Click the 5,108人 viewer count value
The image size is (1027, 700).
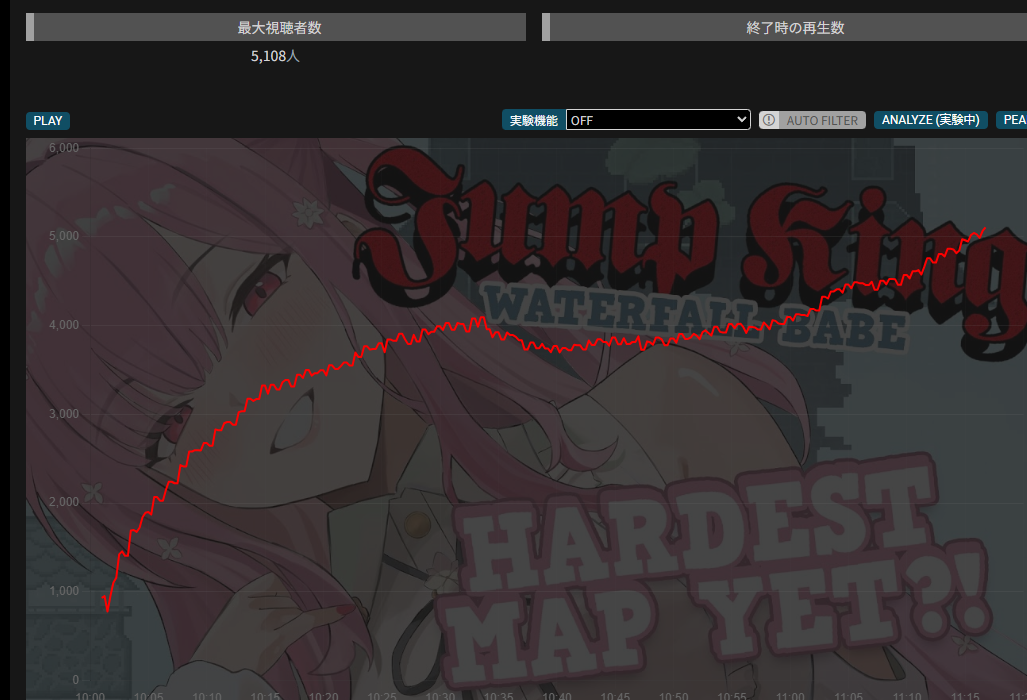275,56
